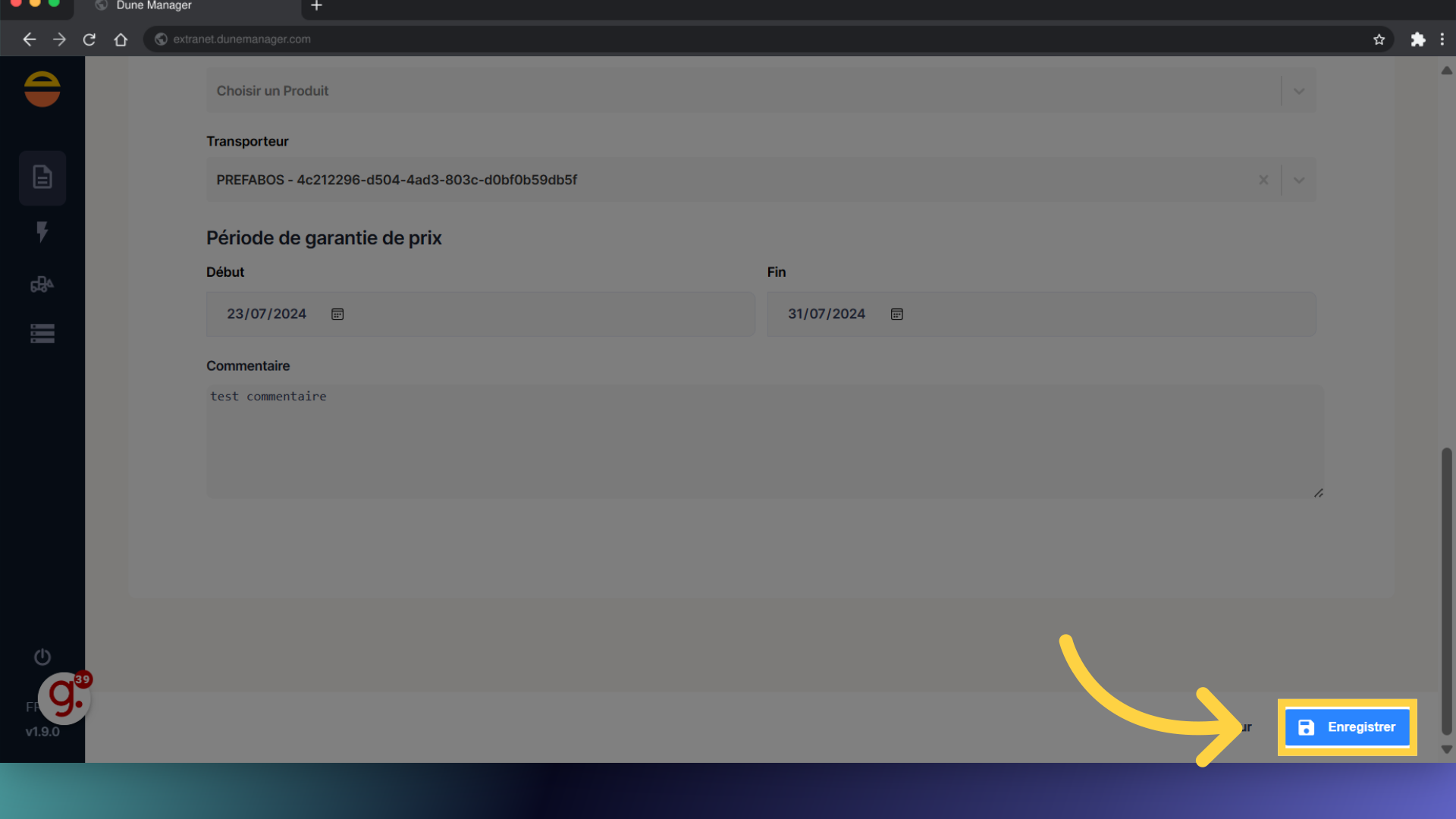Image resolution: width=1456 pixels, height=819 pixels.
Task: Open the documents sidebar icon
Action: tap(42, 177)
